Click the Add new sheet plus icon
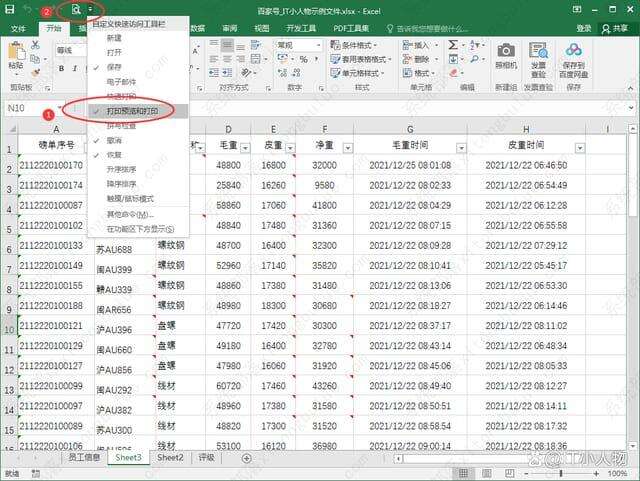This screenshot has height=481, width=640. click(x=247, y=458)
